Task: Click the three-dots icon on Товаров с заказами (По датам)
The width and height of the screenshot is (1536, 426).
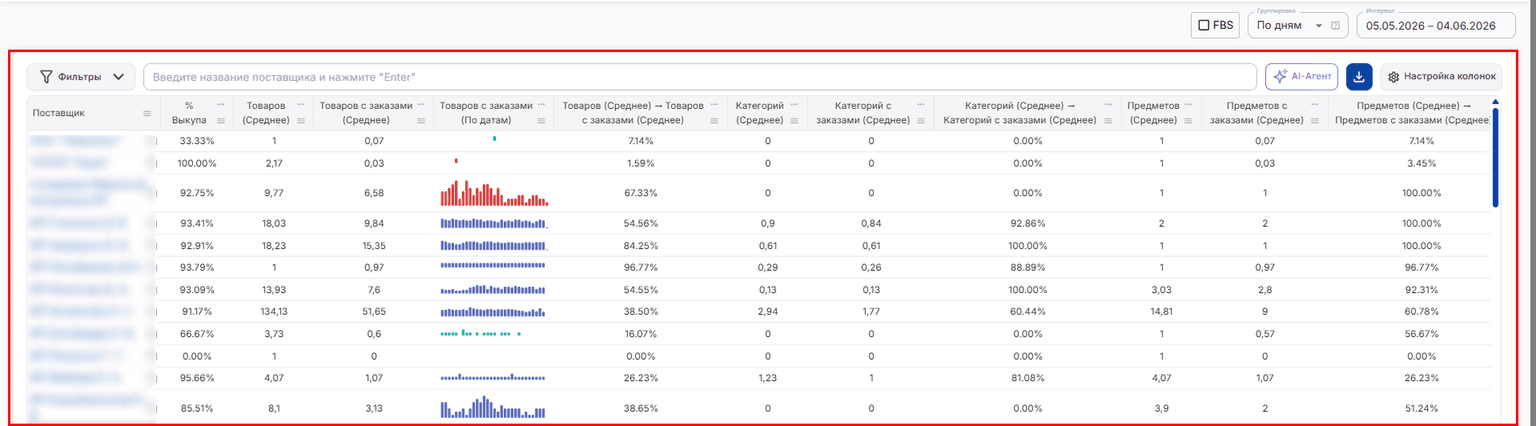Action: (542, 104)
